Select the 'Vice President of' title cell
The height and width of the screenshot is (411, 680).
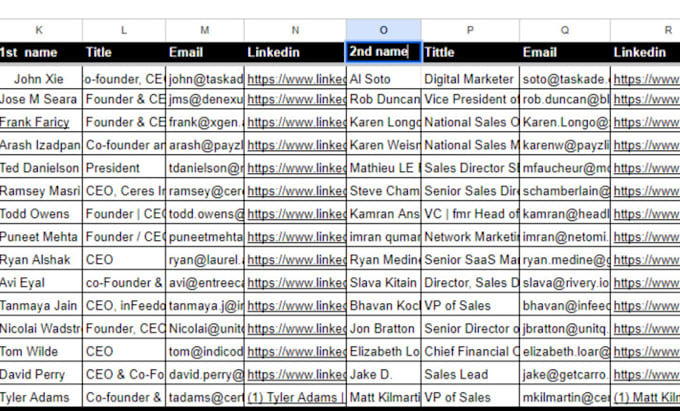[x=470, y=99]
